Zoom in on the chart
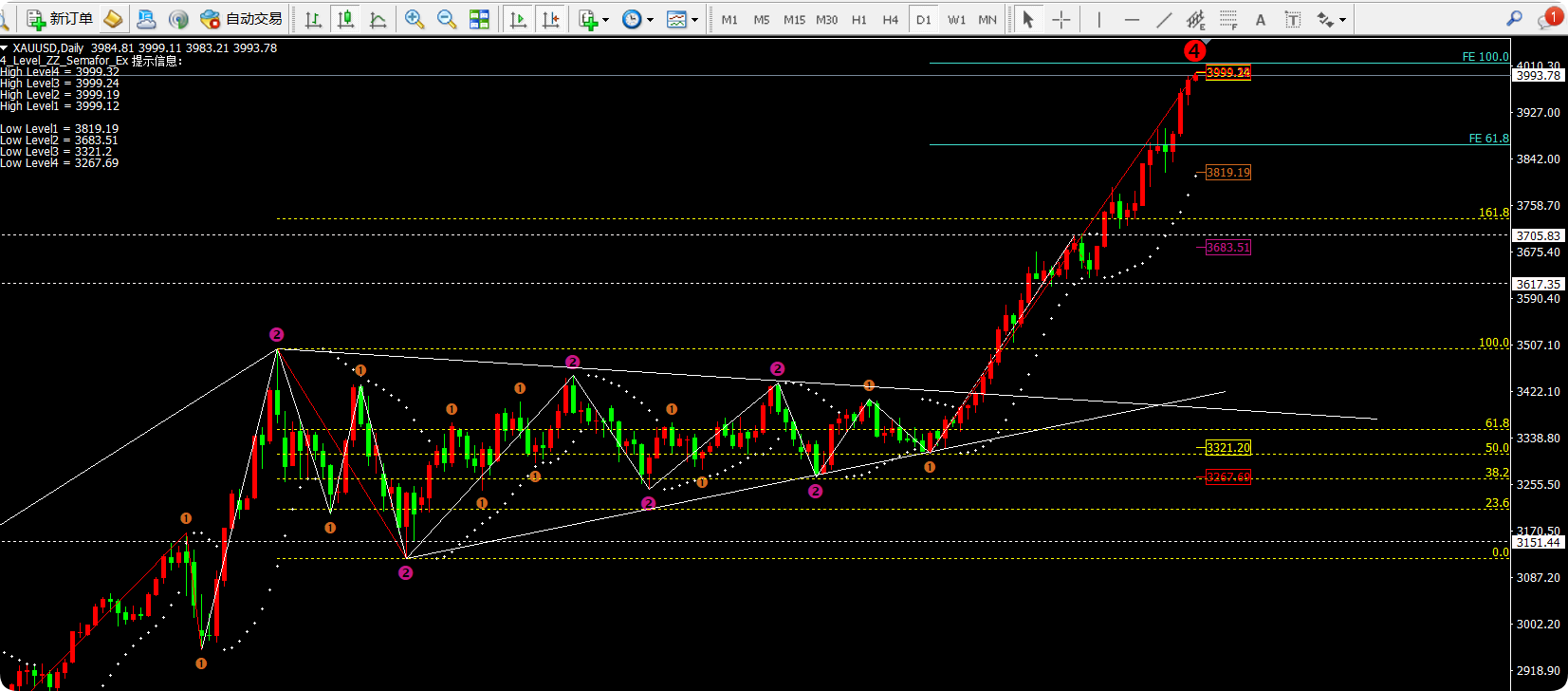Image resolution: width=1568 pixels, height=691 pixels. point(415,19)
